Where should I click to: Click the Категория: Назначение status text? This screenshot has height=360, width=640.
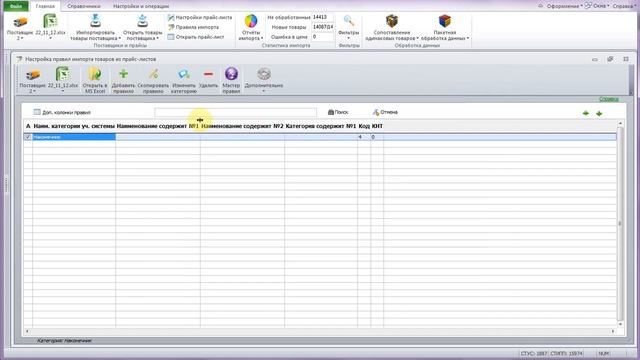pos(64,340)
